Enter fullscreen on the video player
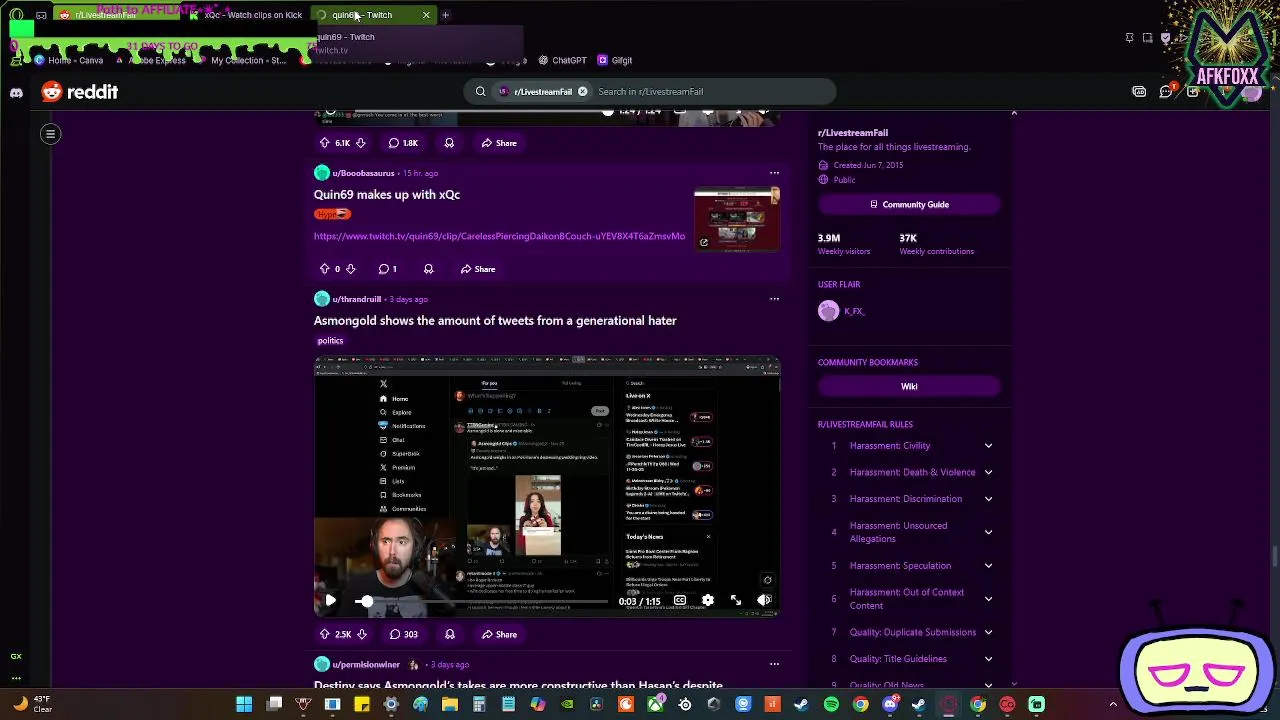Image resolution: width=1280 pixels, height=720 pixels. 736,601
